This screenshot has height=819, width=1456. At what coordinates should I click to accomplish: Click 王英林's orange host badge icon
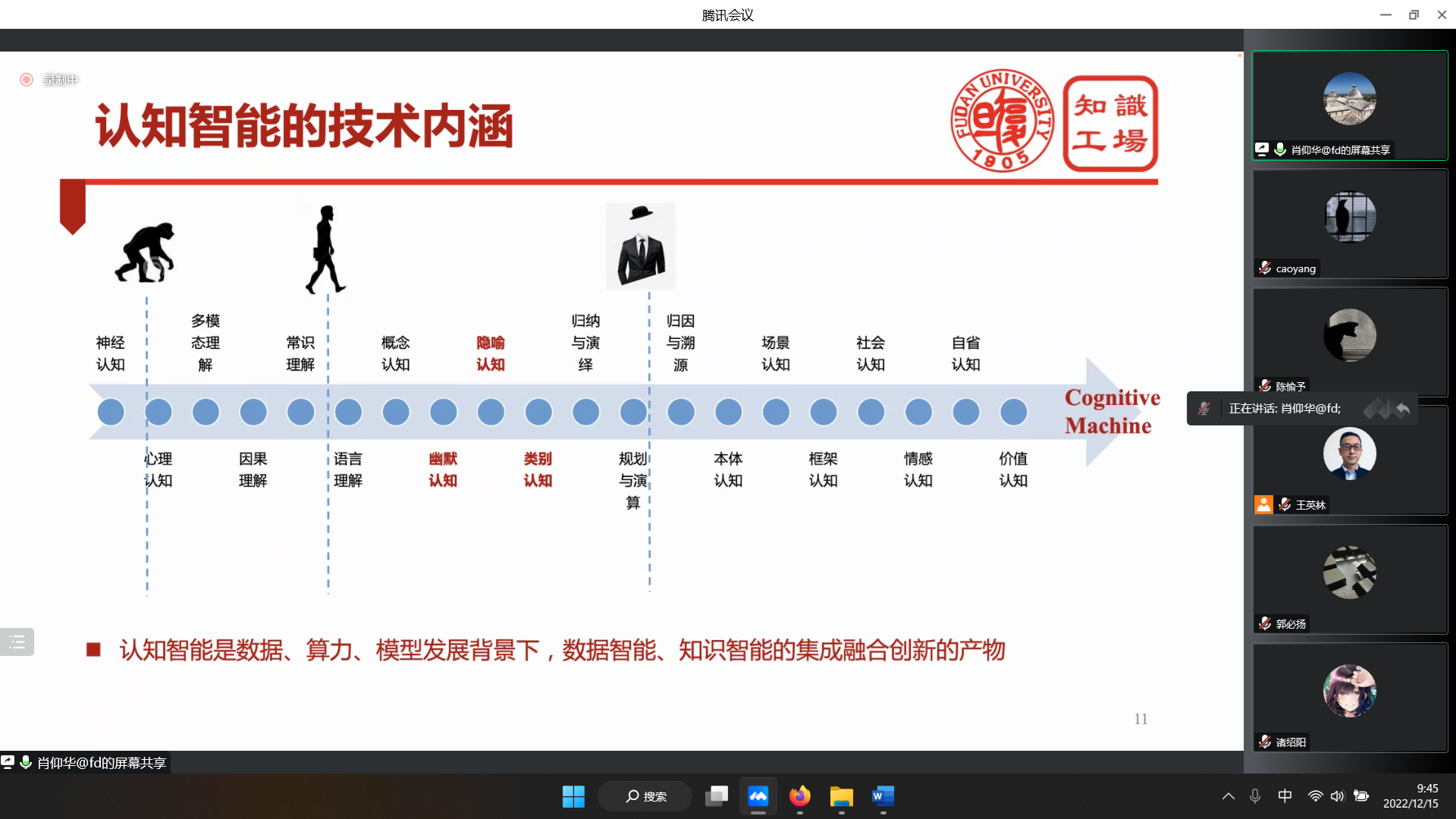click(x=1263, y=504)
